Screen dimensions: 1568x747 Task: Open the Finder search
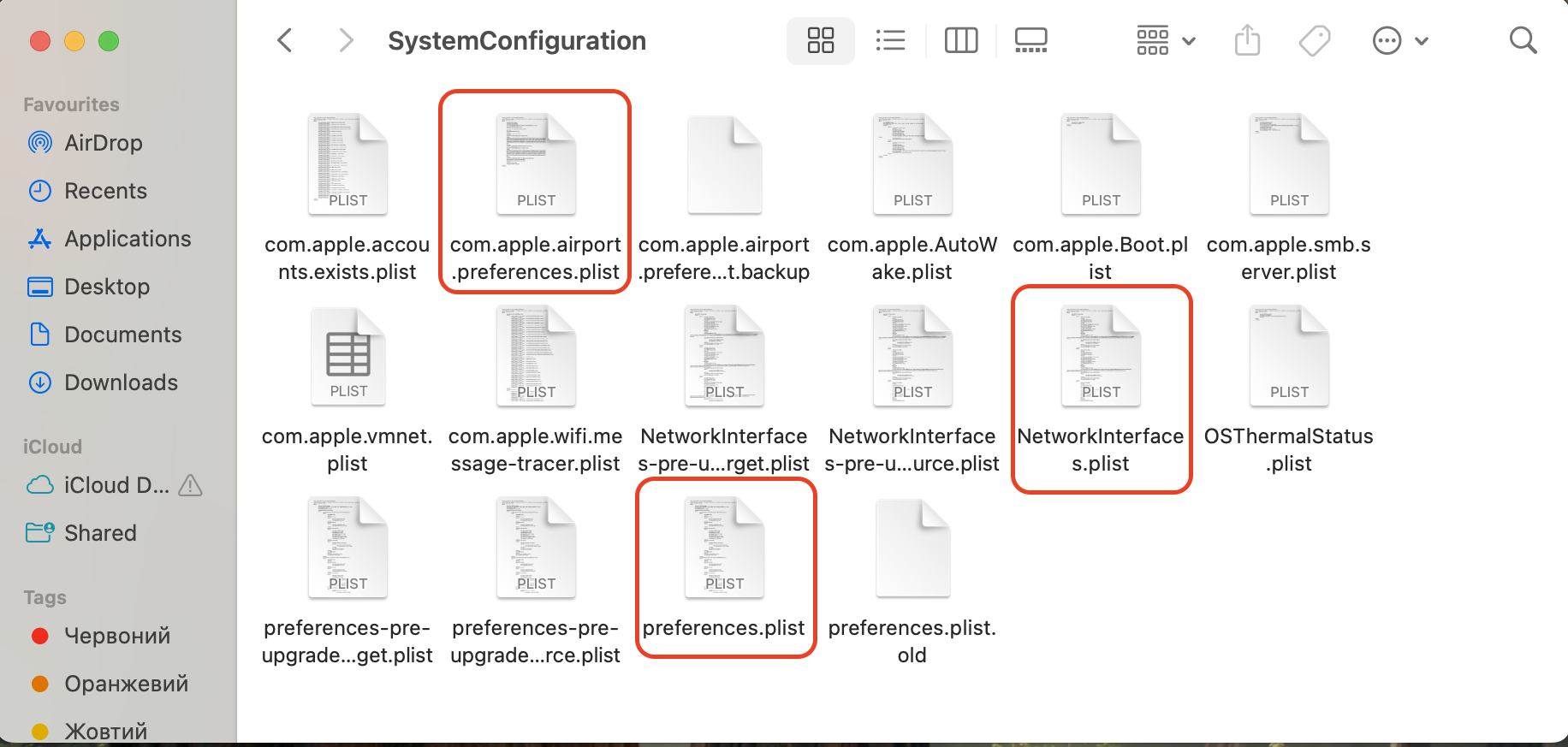1523,40
